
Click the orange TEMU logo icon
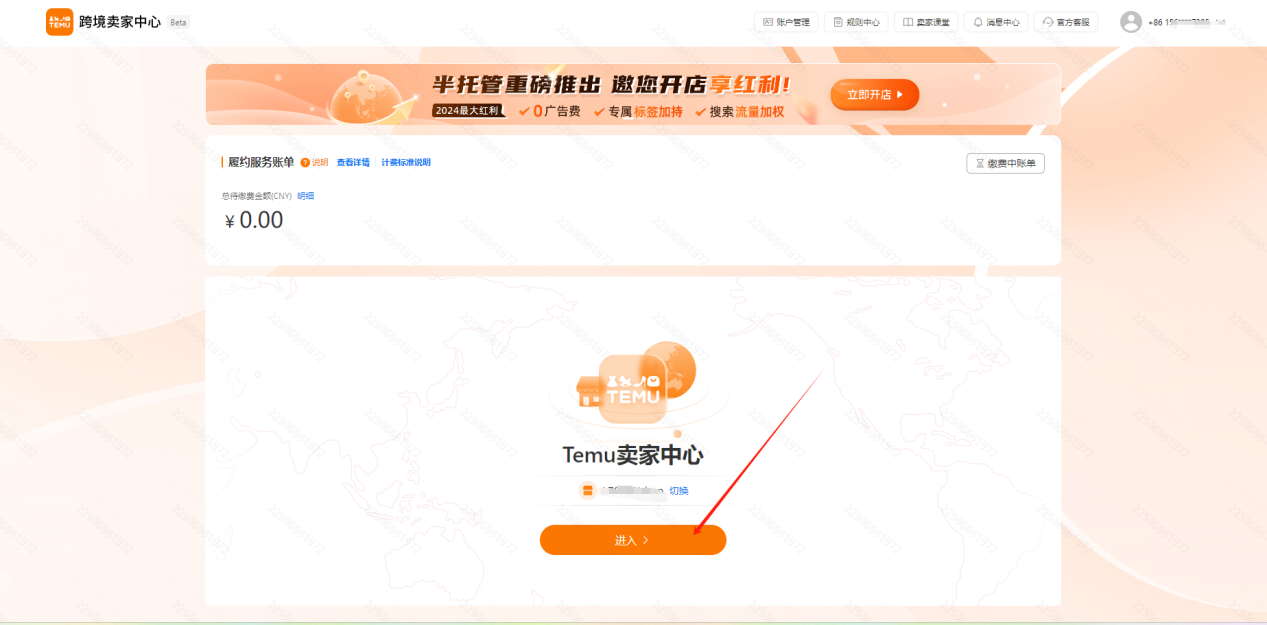pos(60,22)
